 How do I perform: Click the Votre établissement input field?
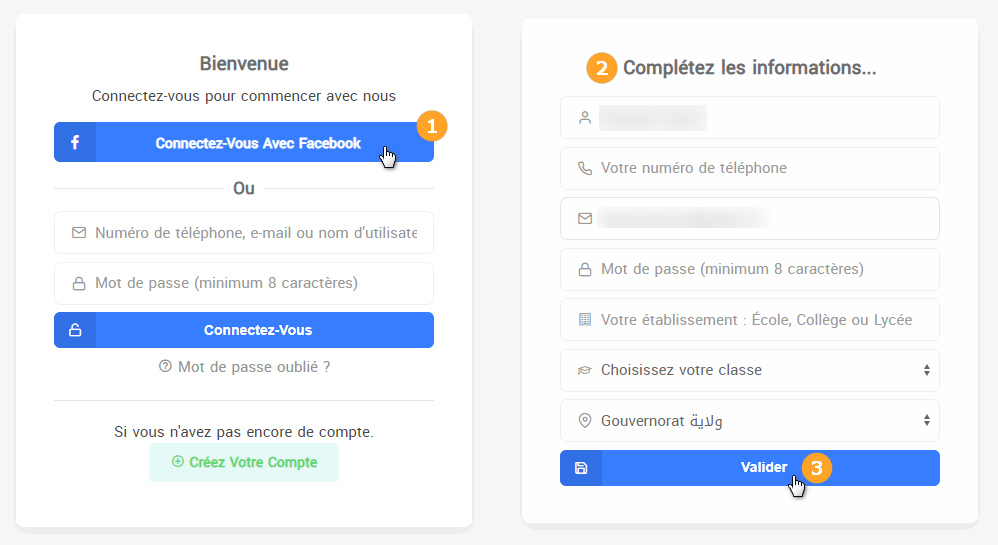760,320
